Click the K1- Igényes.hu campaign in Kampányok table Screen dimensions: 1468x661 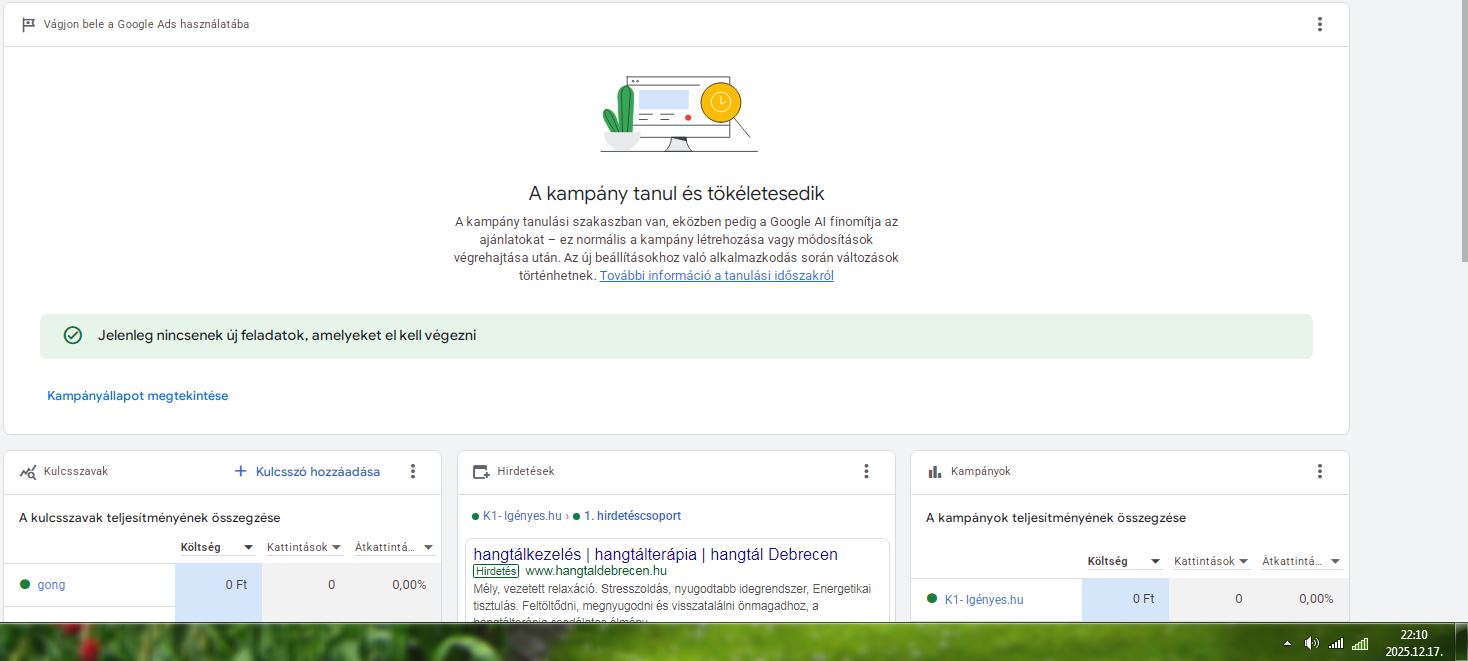pyautogui.click(x=983, y=600)
